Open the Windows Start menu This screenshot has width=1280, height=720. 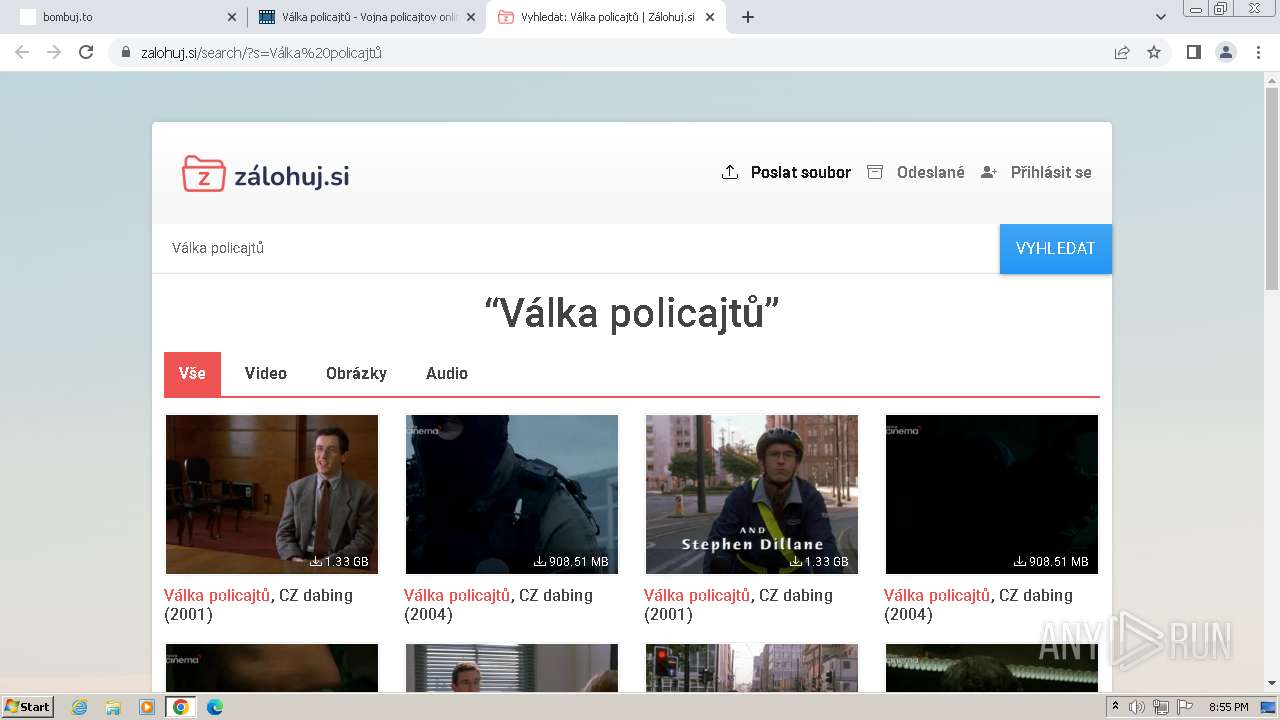(28, 706)
